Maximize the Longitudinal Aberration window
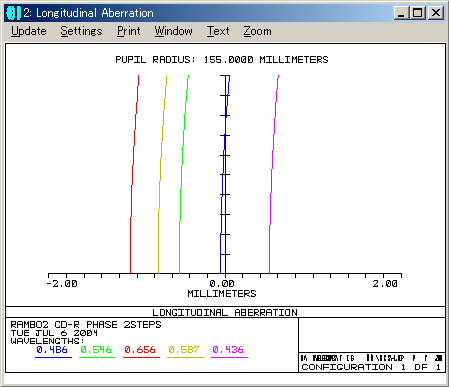This screenshot has height=387, width=449. click(418, 13)
